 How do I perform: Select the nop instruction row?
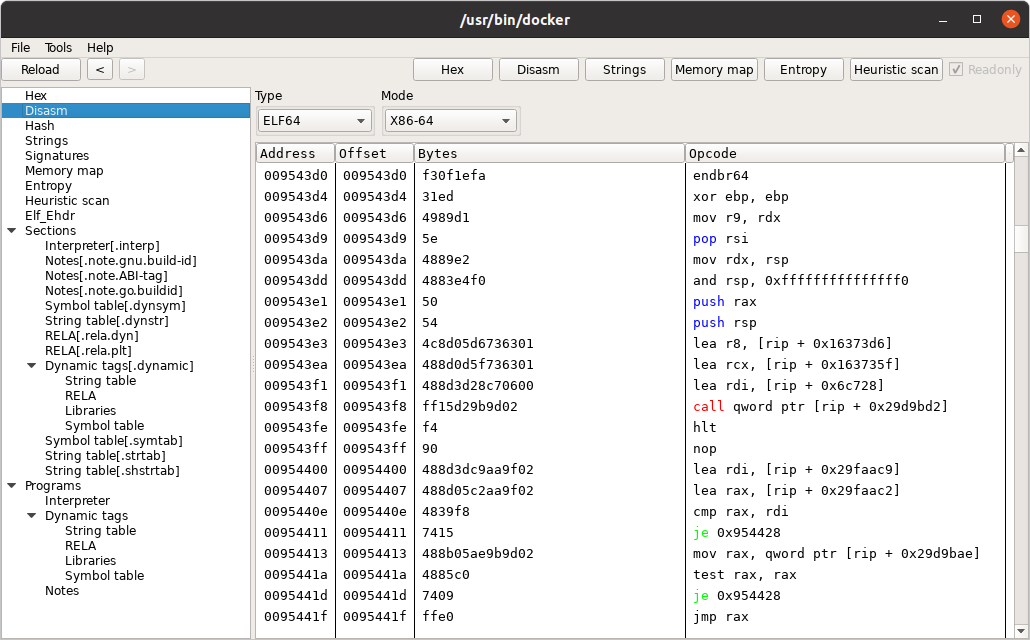(631, 449)
